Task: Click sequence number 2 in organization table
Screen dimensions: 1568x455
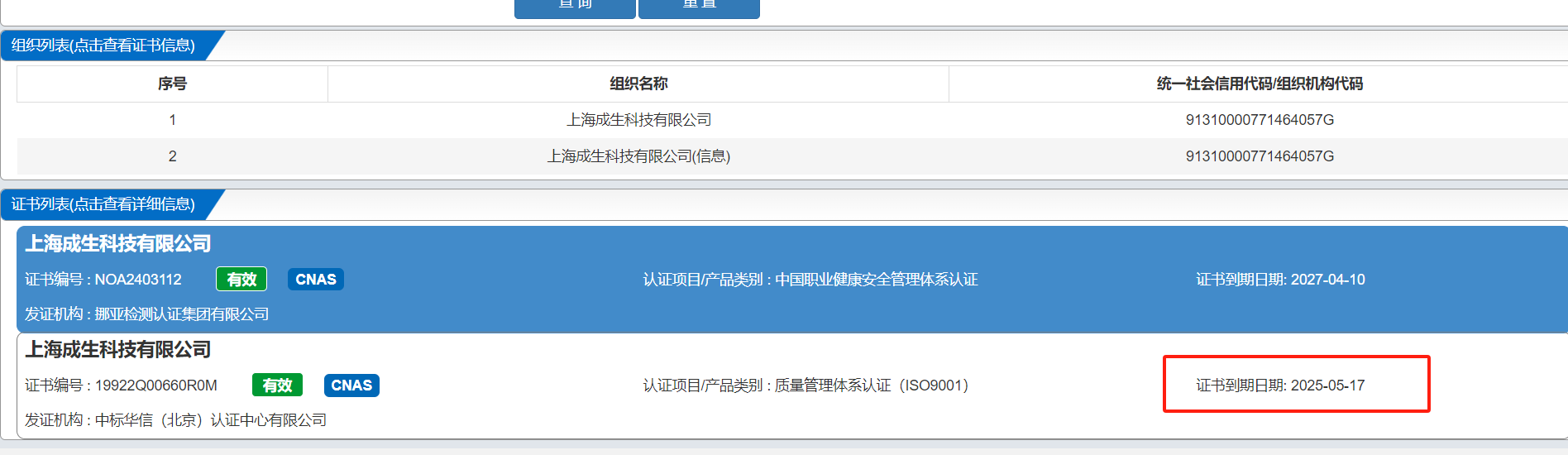Action: 172,156
